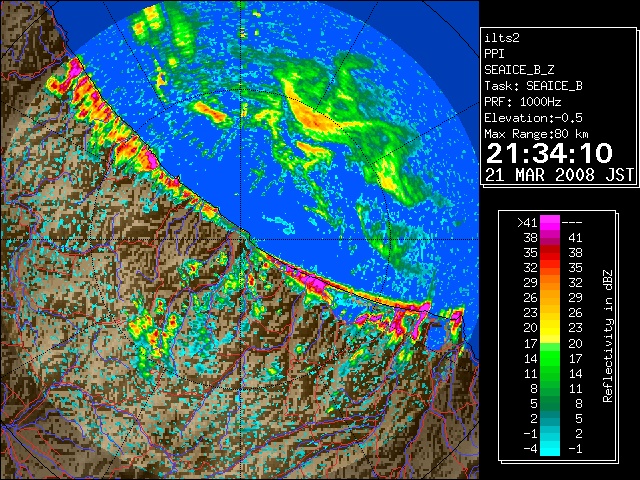Click the 'PPI' scan type label
Viewport: 640px width, 480px height.
tap(494, 54)
